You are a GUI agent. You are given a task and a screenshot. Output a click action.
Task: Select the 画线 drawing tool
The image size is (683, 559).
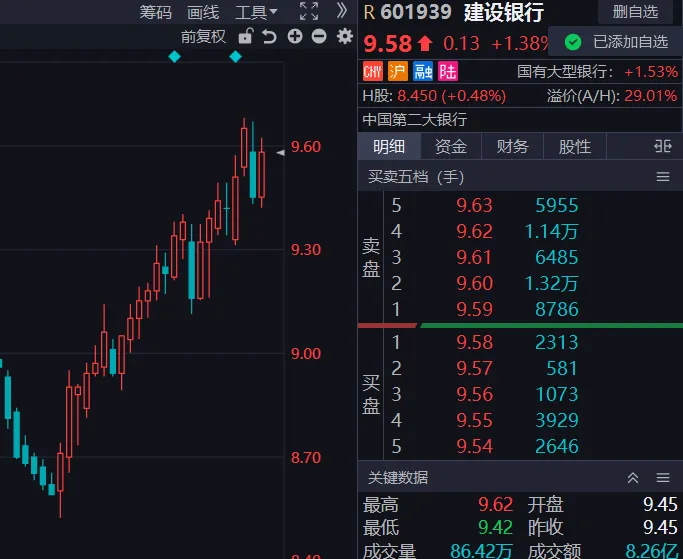click(203, 12)
